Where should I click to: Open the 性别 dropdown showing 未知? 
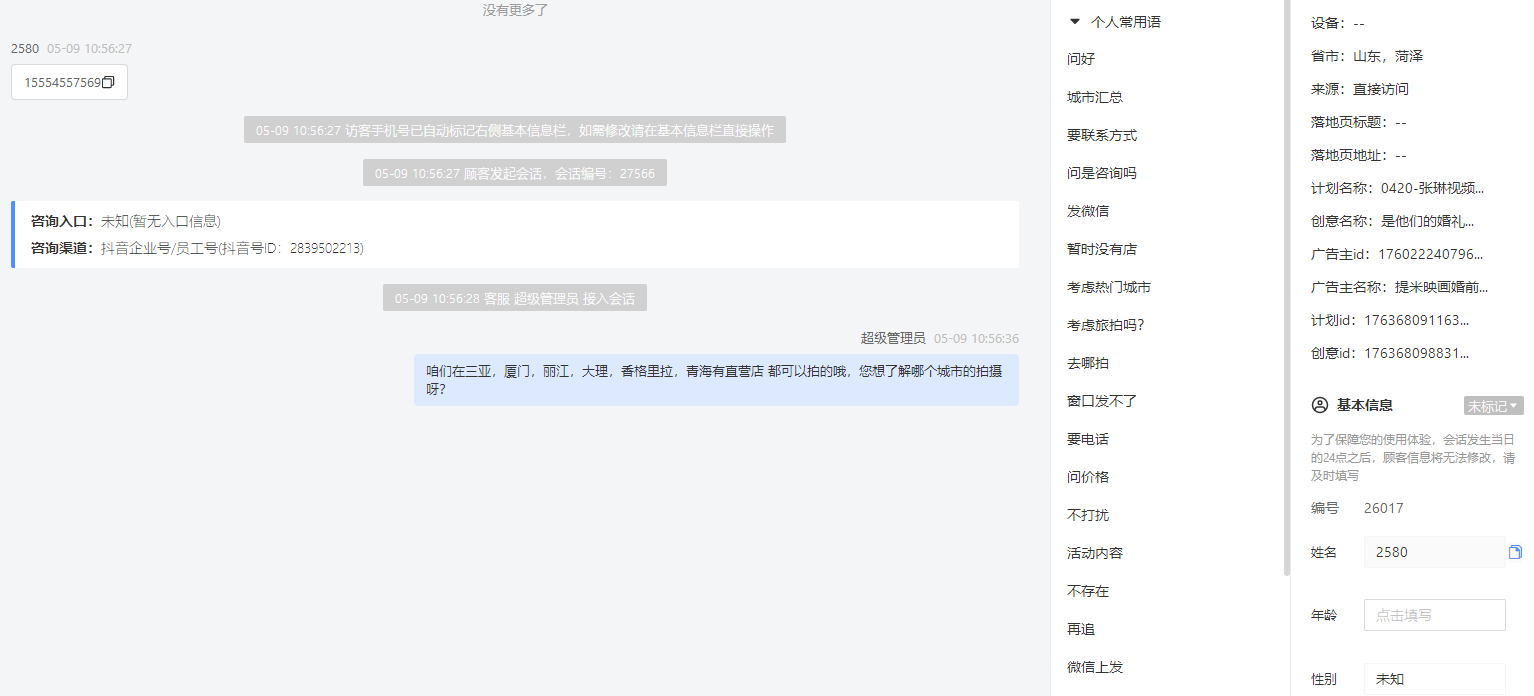point(1434,679)
